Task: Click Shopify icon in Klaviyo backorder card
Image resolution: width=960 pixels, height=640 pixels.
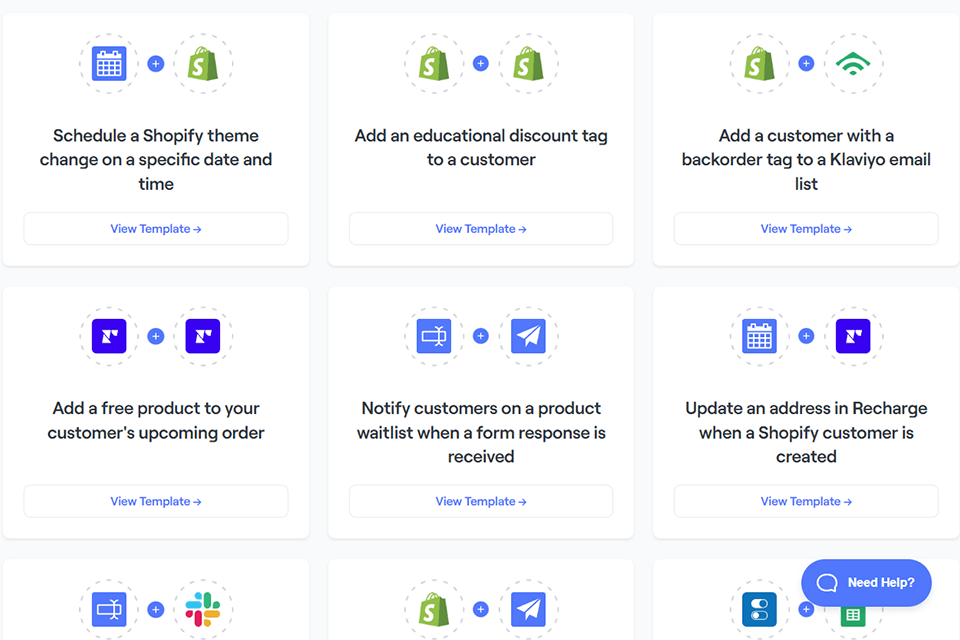Action: coord(759,63)
